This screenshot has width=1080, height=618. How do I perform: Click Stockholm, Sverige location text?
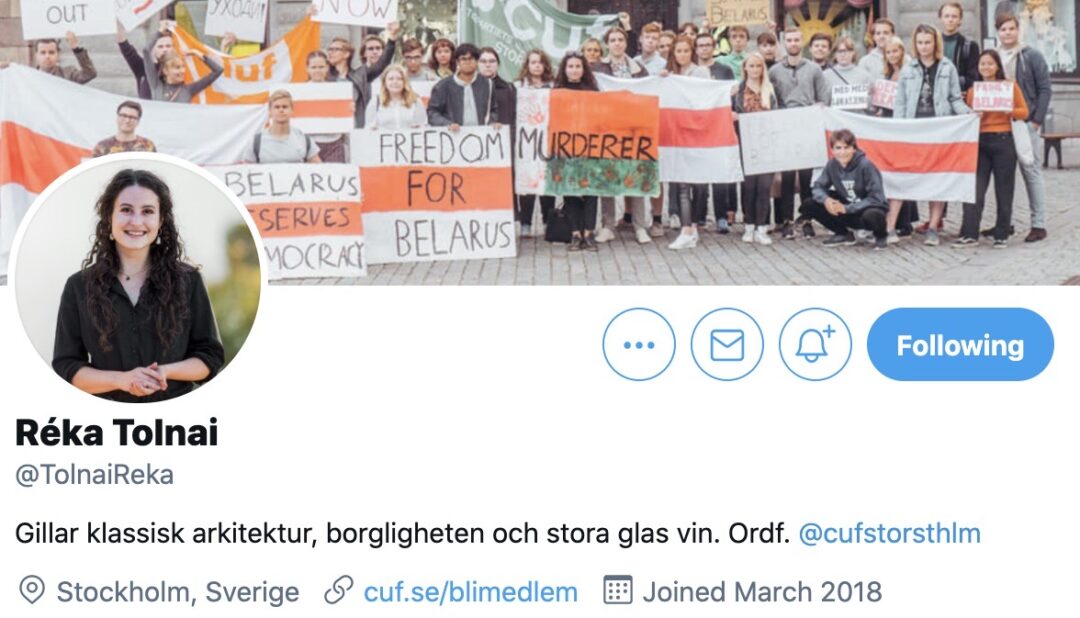(178, 592)
